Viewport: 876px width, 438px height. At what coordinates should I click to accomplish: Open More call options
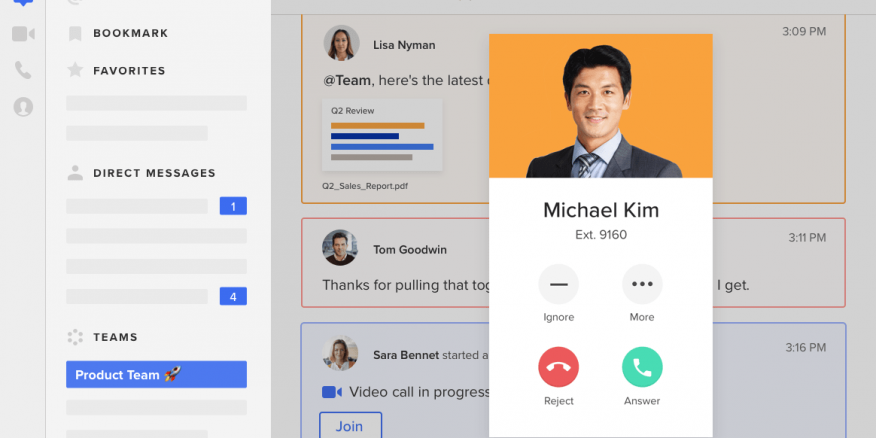pos(642,284)
